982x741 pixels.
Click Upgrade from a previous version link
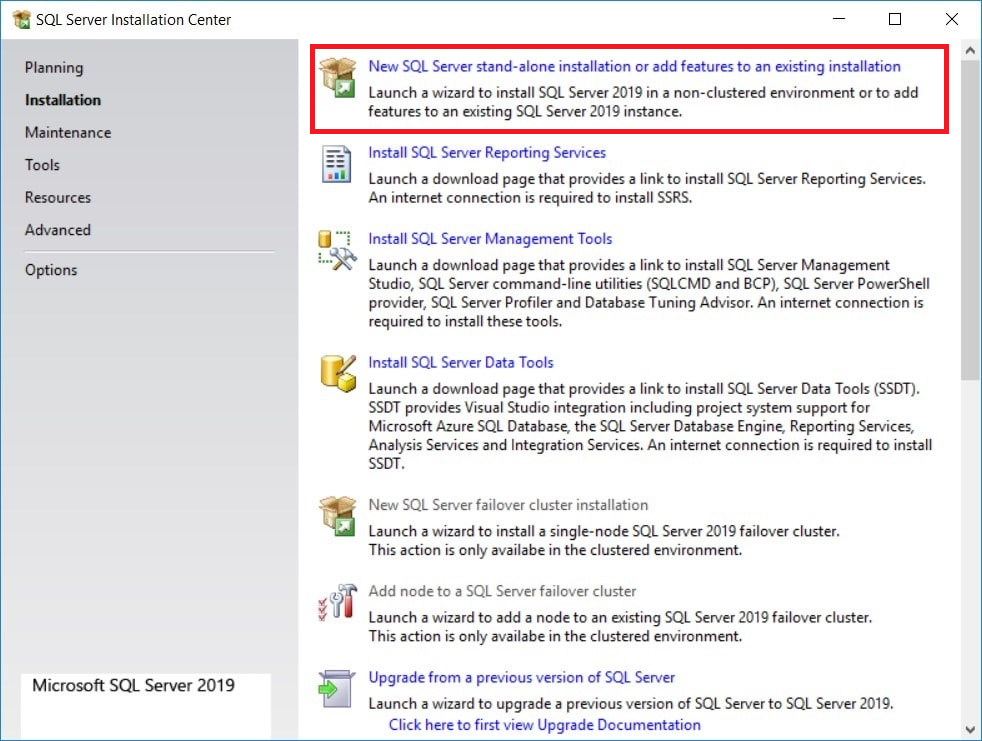521,677
